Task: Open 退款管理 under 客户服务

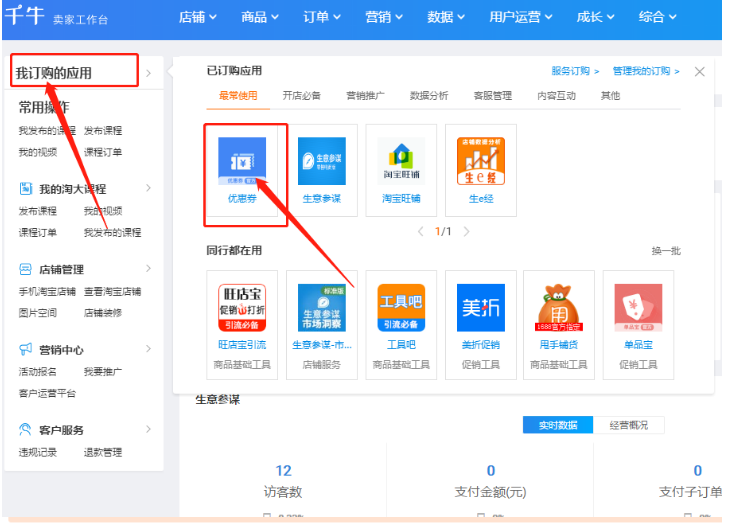Action: (103, 452)
